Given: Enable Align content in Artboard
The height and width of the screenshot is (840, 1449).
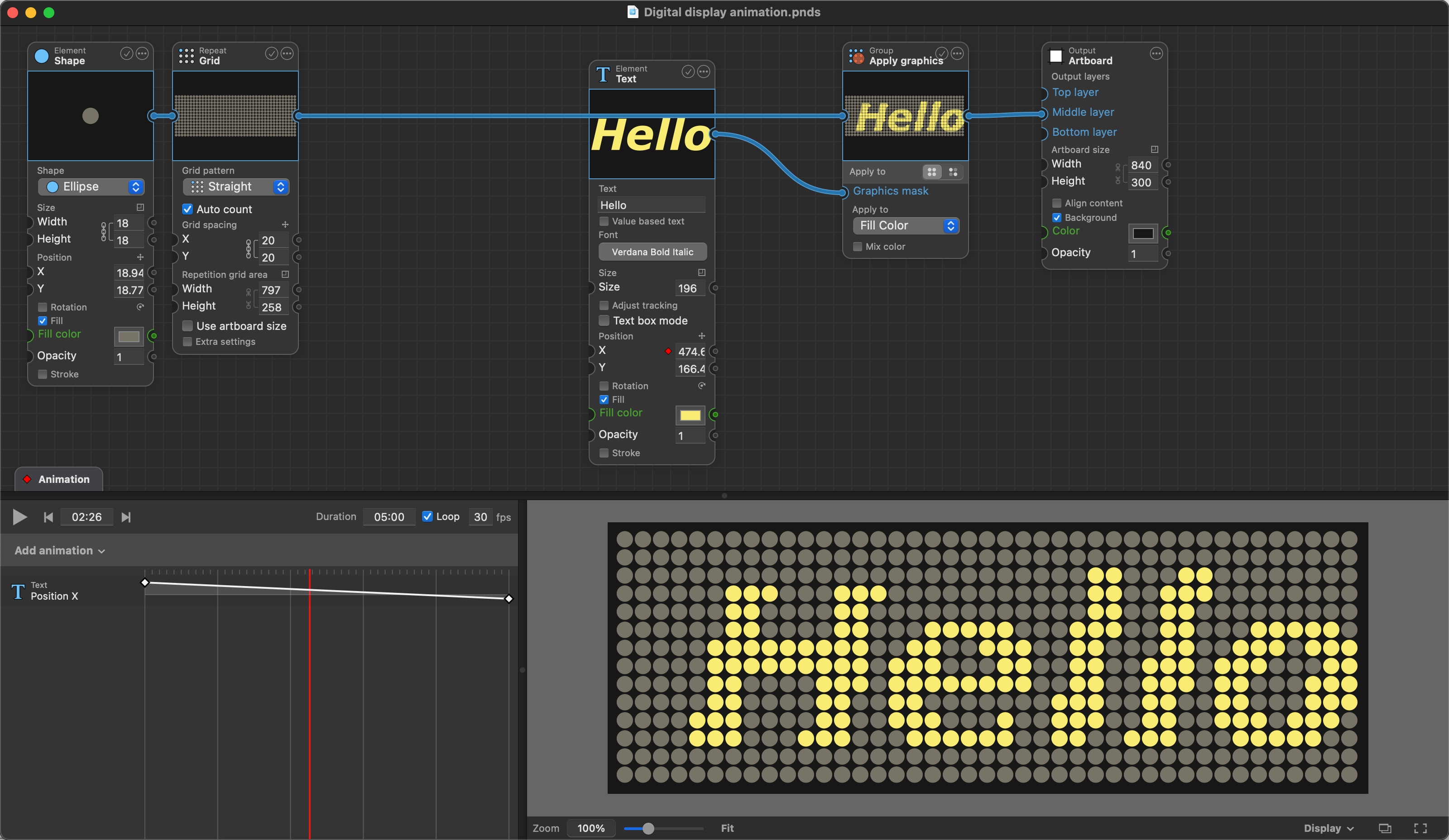Looking at the screenshot, I should pyautogui.click(x=1056, y=203).
